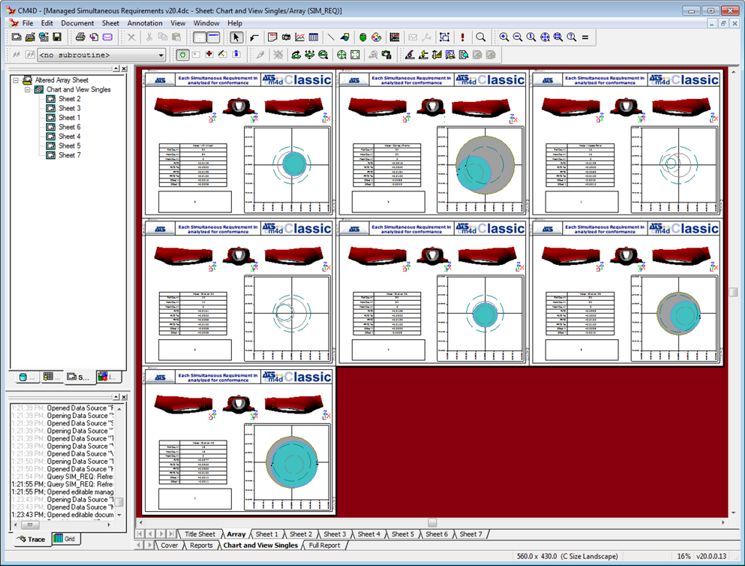Click the green expand-to-fit box icon
Image resolution: width=745 pixels, height=566 pixels.
pyautogui.click(x=355, y=55)
